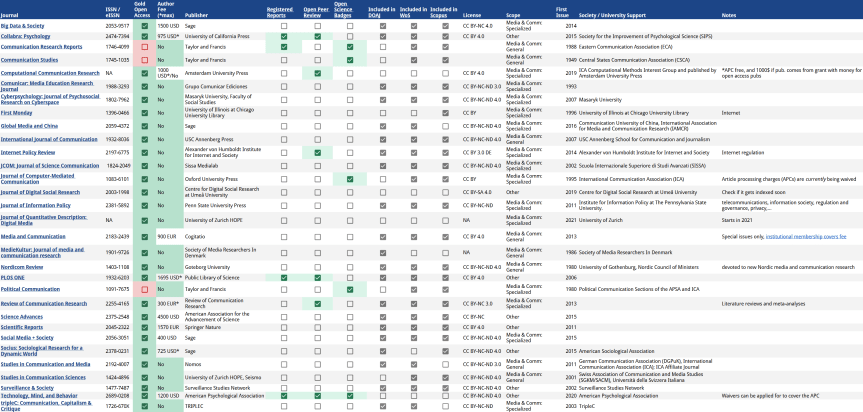
Task: Check Gold Open Access for Communication Research Reports
Action: (x=145, y=47)
